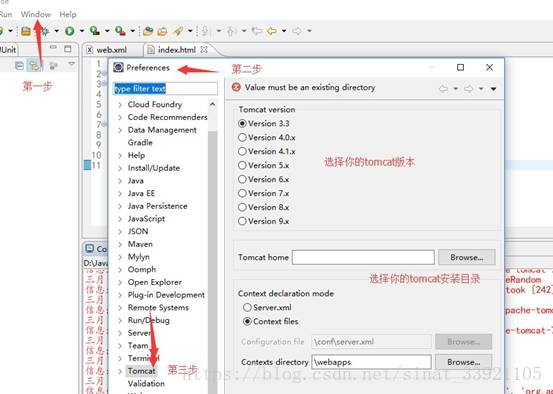This screenshot has width=553, height=394.
Task: Toggle Link with Editor in explorer view
Action: tap(35, 66)
